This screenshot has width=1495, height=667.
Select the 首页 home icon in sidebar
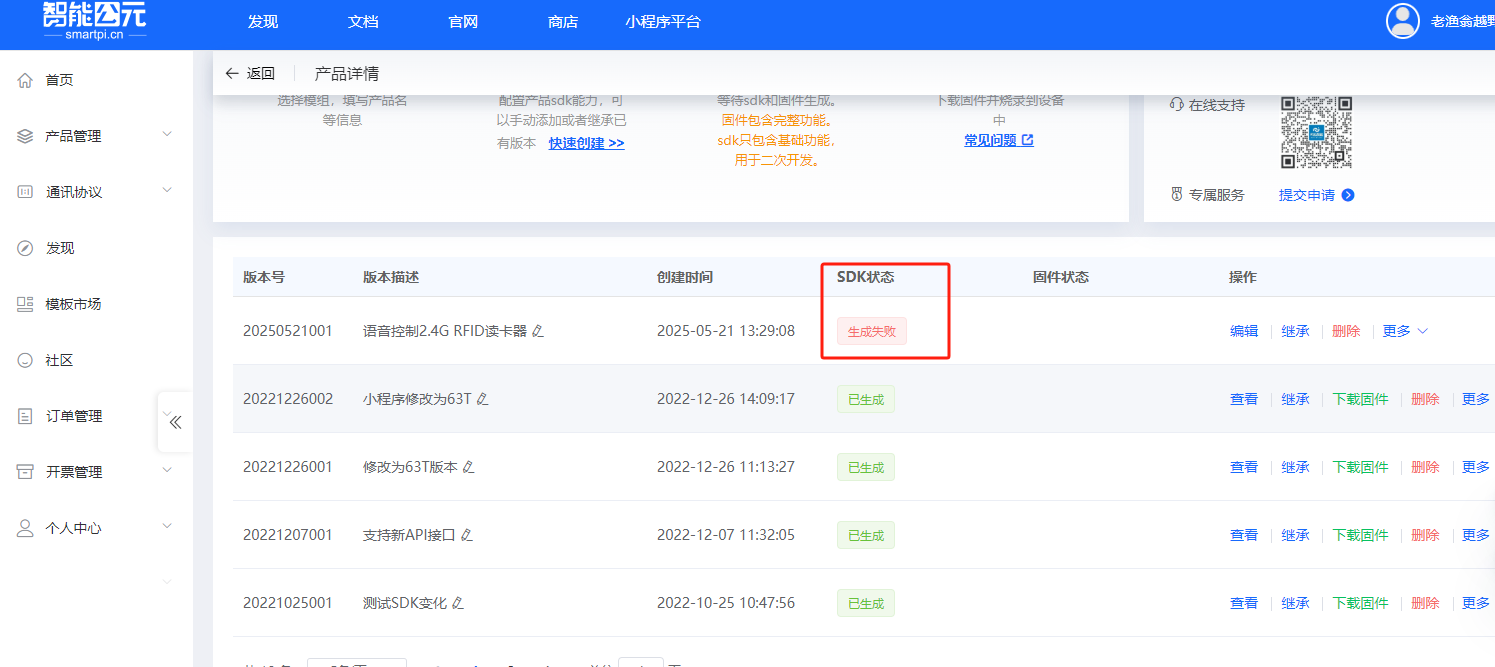click(x=24, y=79)
